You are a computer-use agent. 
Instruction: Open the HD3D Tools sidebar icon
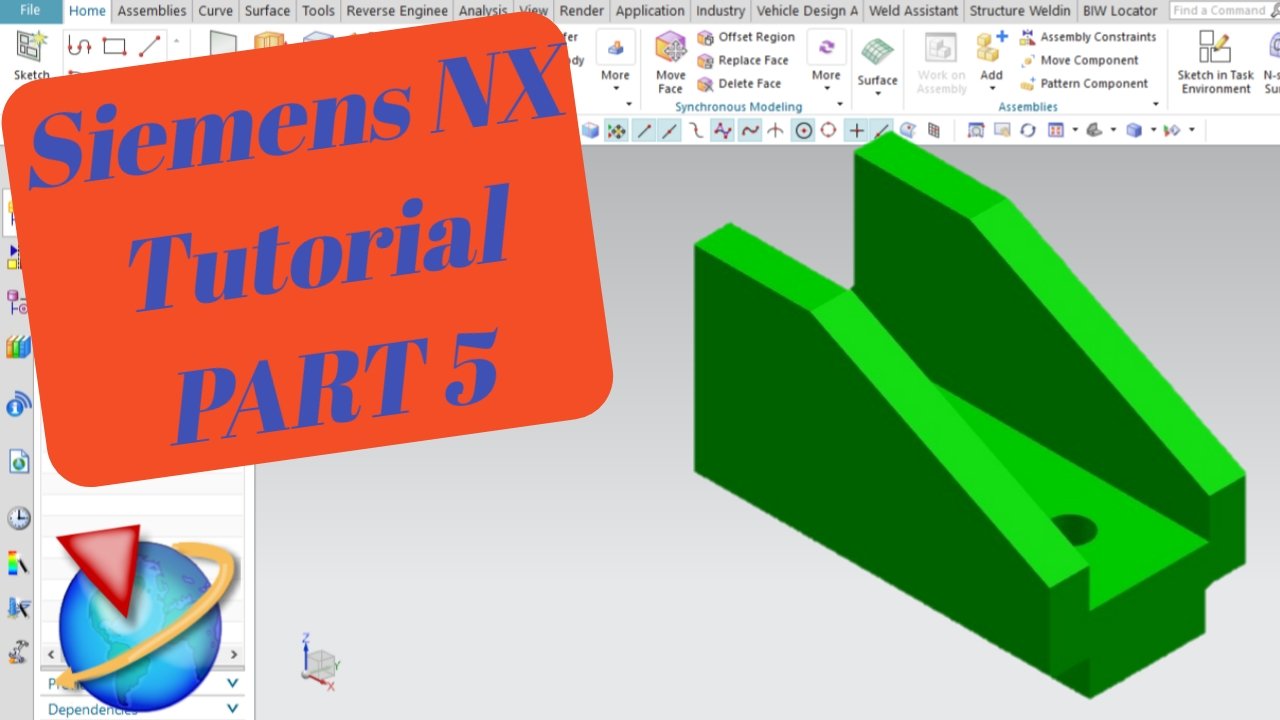coord(18,405)
